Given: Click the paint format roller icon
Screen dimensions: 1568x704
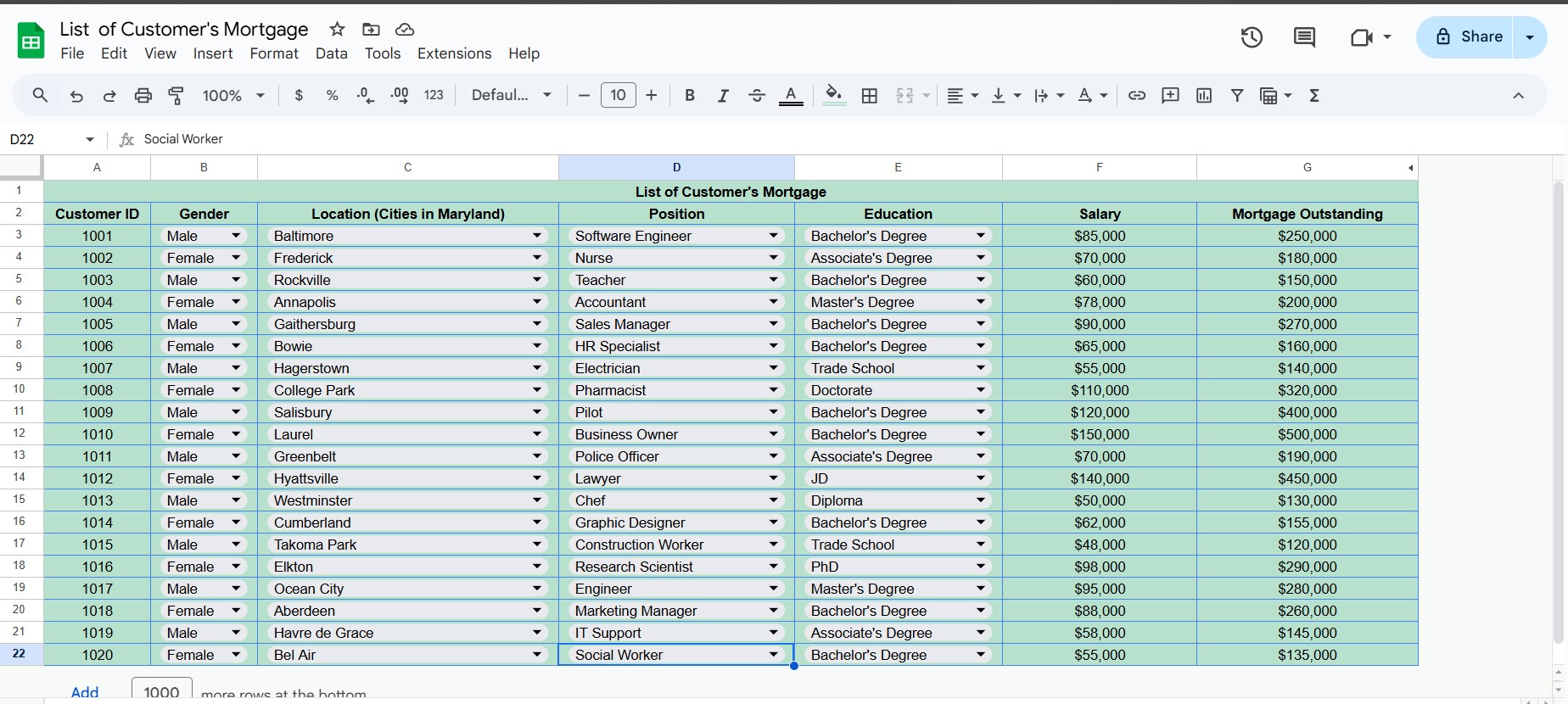Looking at the screenshot, I should (176, 96).
